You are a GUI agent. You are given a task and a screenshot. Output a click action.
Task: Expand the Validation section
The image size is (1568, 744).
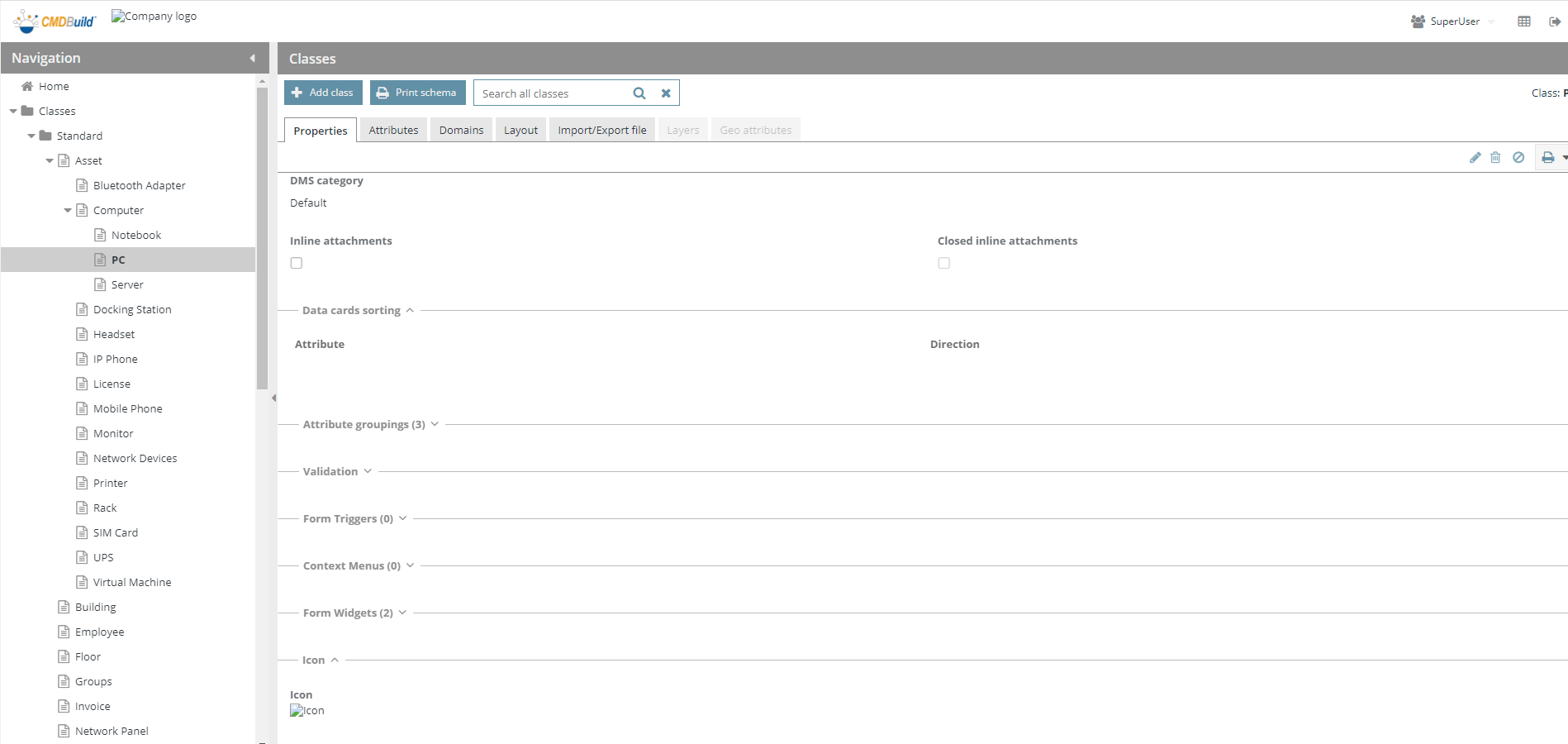pos(368,471)
